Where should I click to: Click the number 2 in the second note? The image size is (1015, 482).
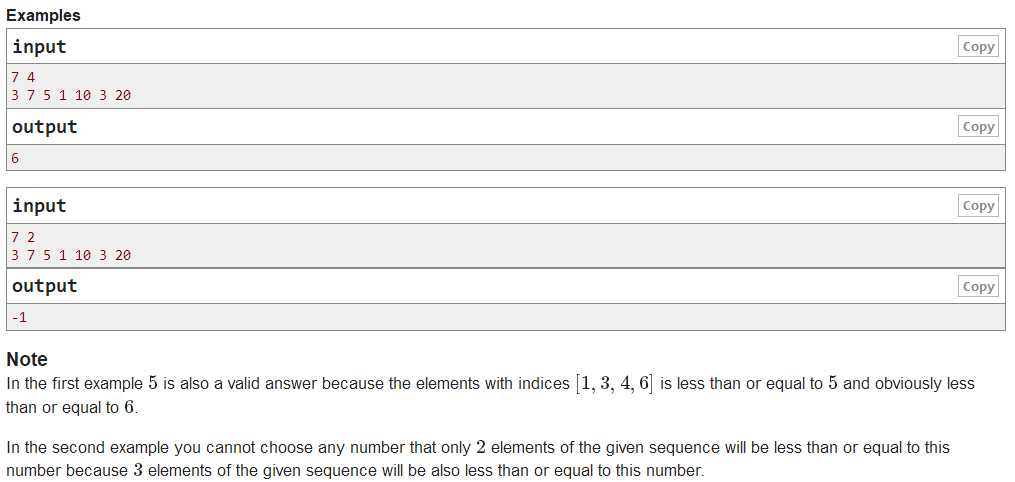(x=480, y=447)
